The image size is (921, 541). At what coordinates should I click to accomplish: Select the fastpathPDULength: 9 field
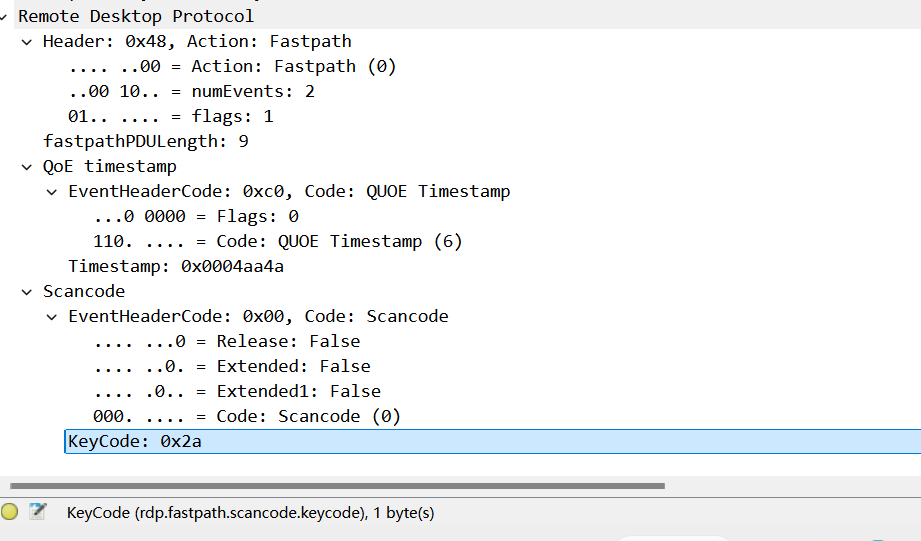coord(145,141)
